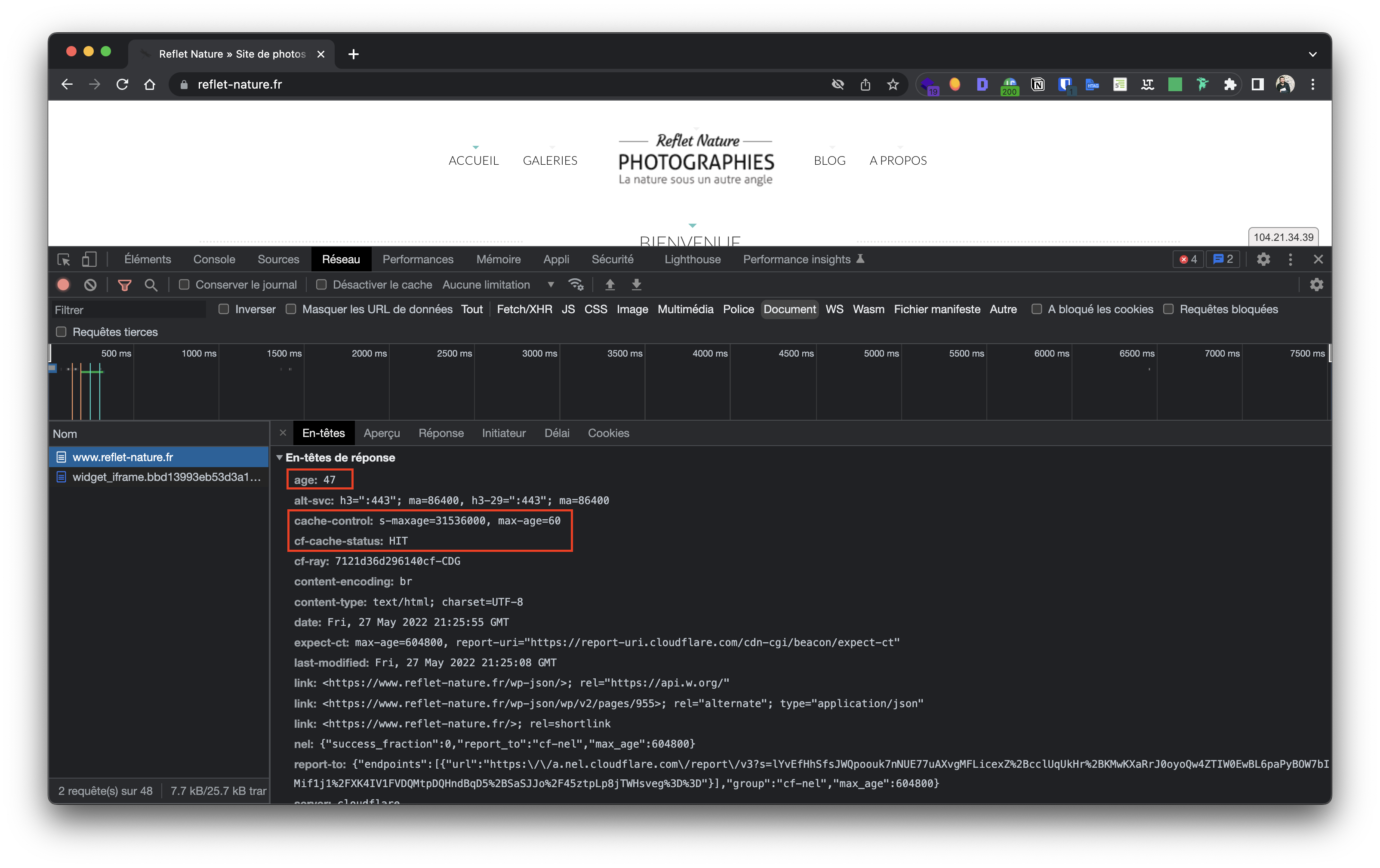Check Requêtes tierces checkbox

point(61,332)
